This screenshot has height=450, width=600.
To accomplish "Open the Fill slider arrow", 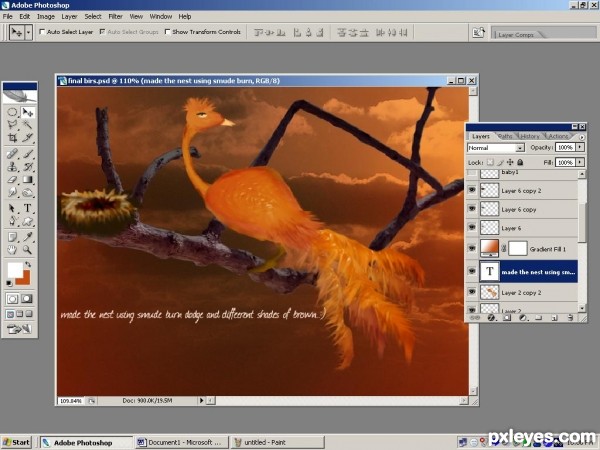I will pyautogui.click(x=580, y=162).
